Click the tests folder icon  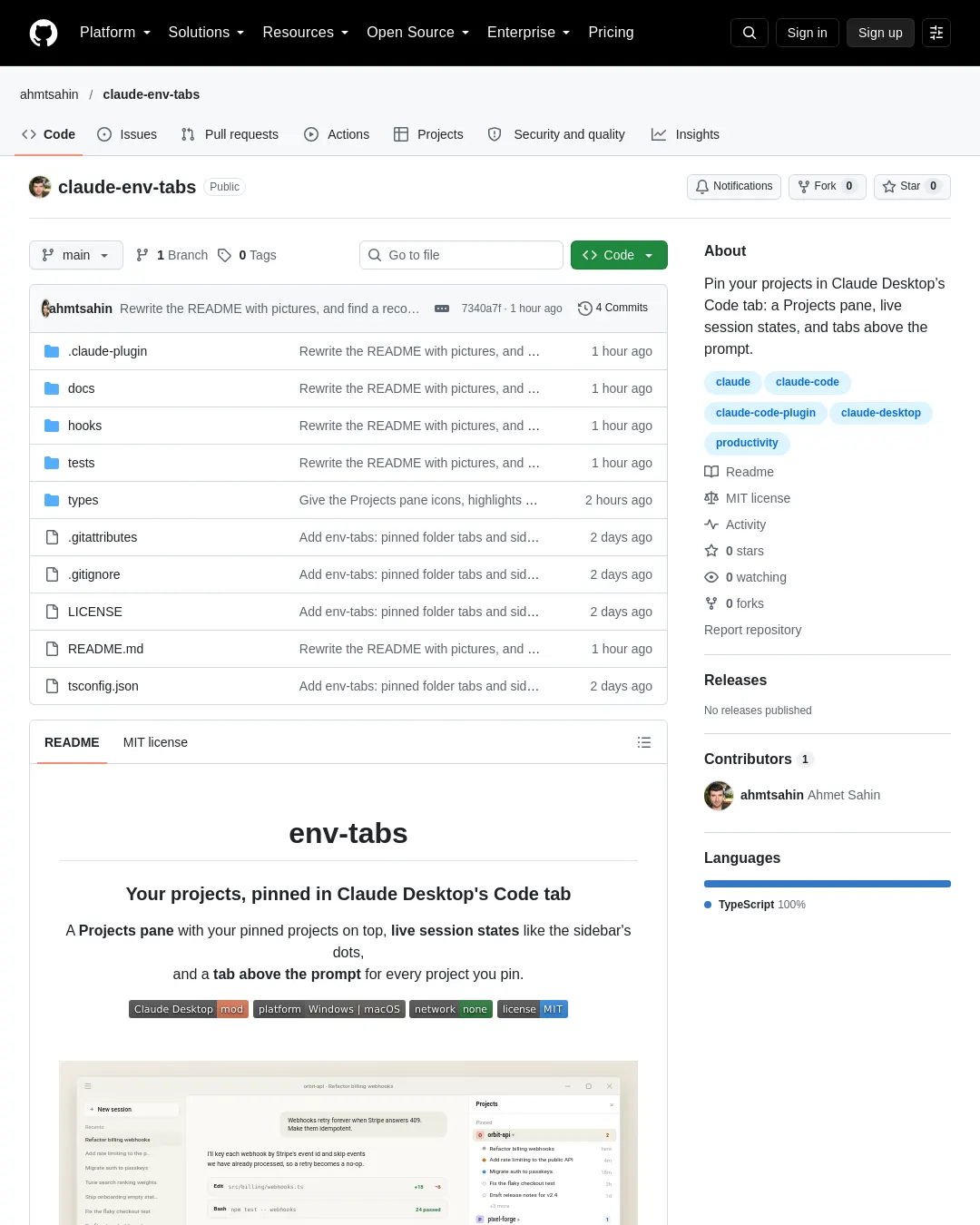[52, 463]
